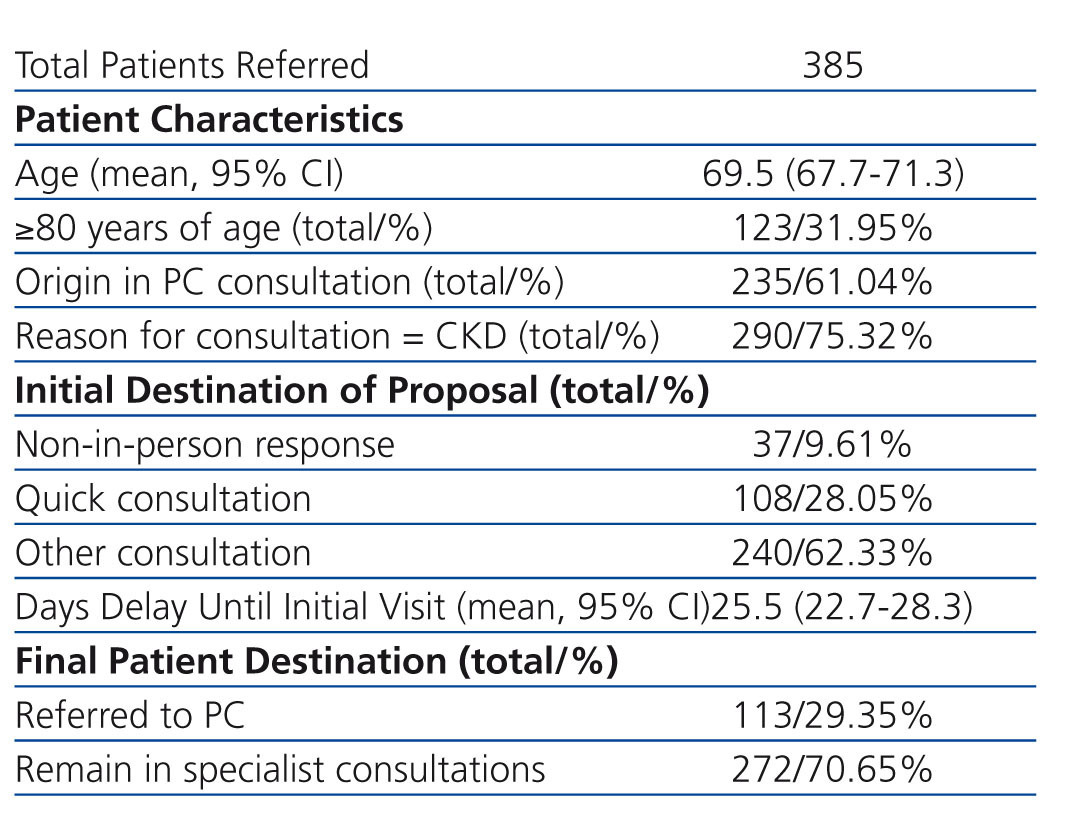Click the 290/75.32% value

pos(832,336)
